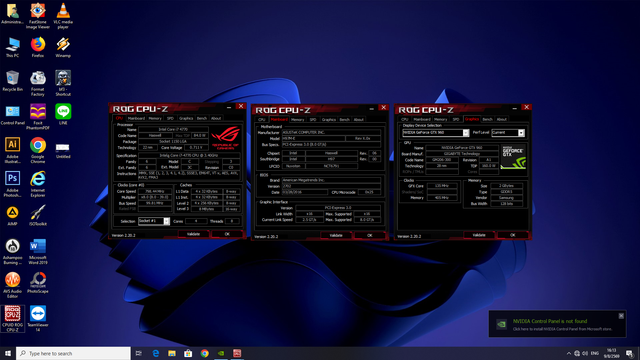Open Task View on the taskbar
This screenshot has height=360, width=640.
pos(139,353)
